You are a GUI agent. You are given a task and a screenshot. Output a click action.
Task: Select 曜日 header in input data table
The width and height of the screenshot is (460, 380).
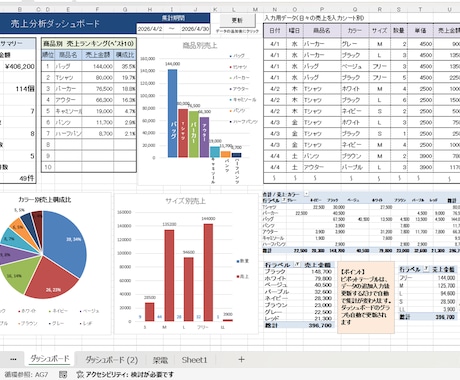(x=294, y=31)
